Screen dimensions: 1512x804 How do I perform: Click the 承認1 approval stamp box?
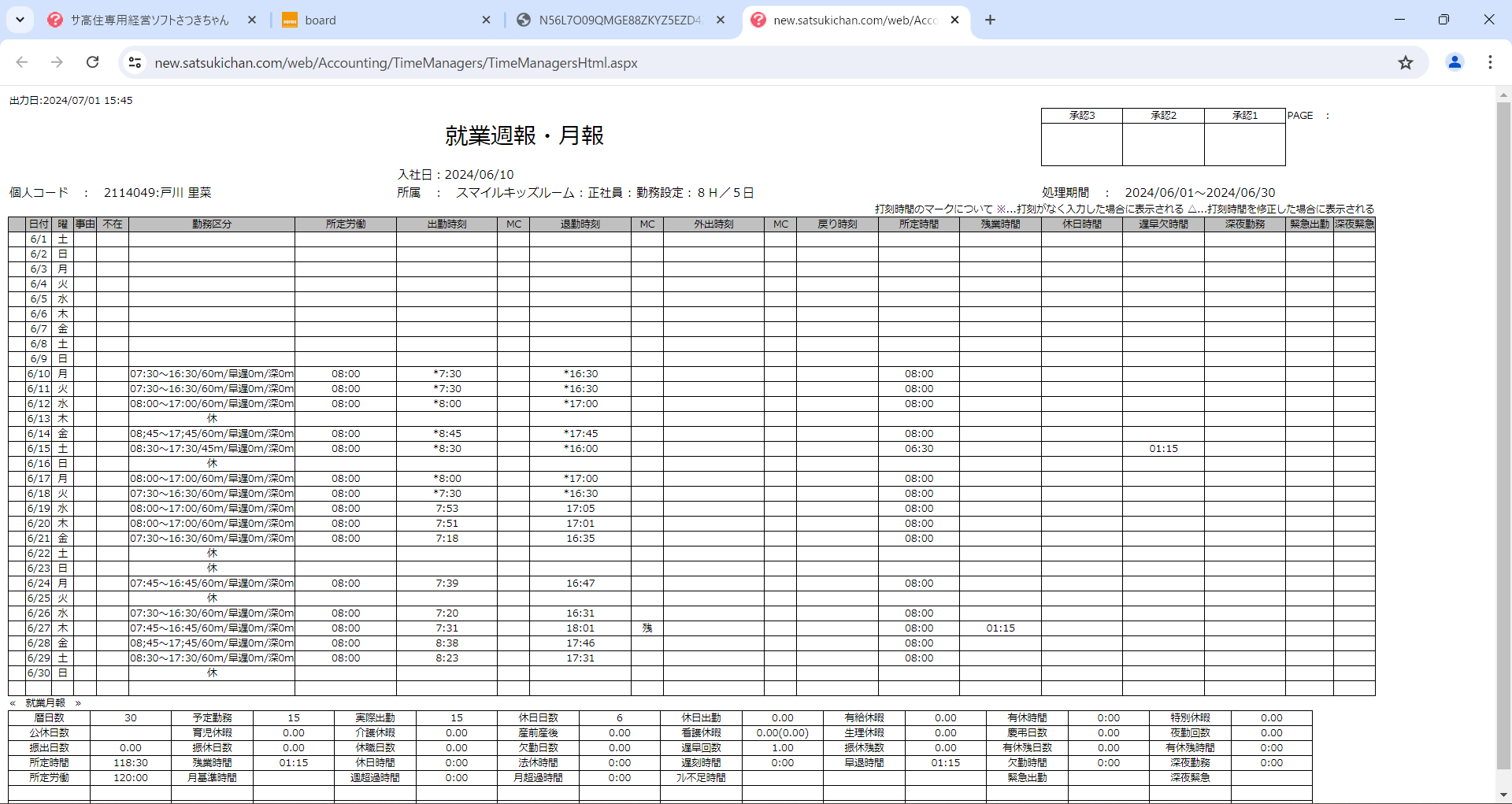click(x=1244, y=144)
